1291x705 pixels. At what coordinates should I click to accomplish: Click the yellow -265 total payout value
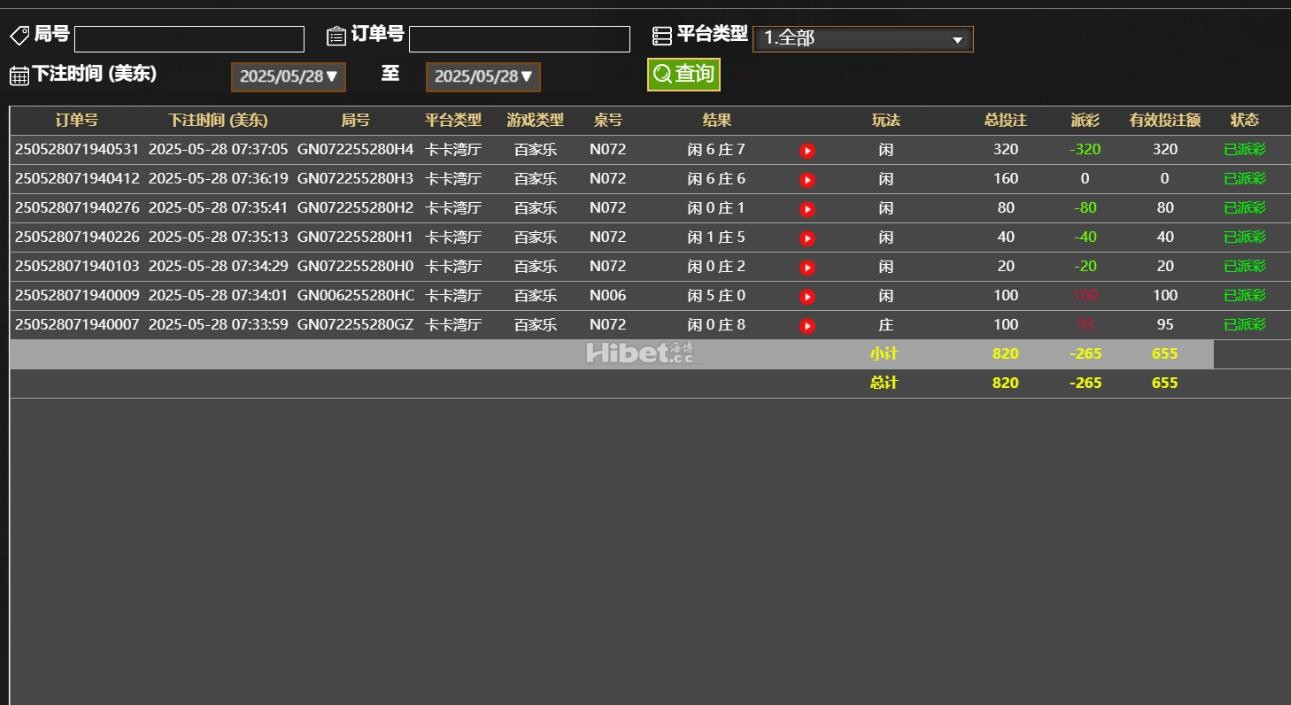point(1086,382)
